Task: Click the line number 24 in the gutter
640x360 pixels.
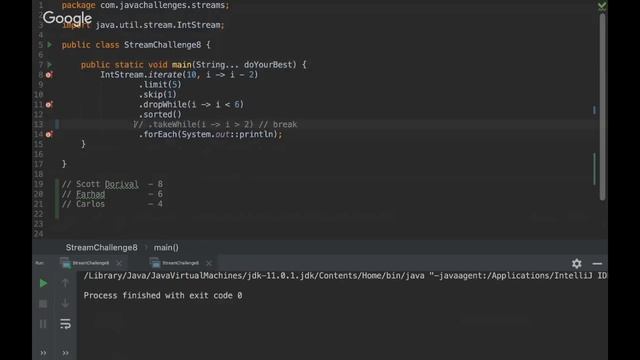Action: click(38, 234)
